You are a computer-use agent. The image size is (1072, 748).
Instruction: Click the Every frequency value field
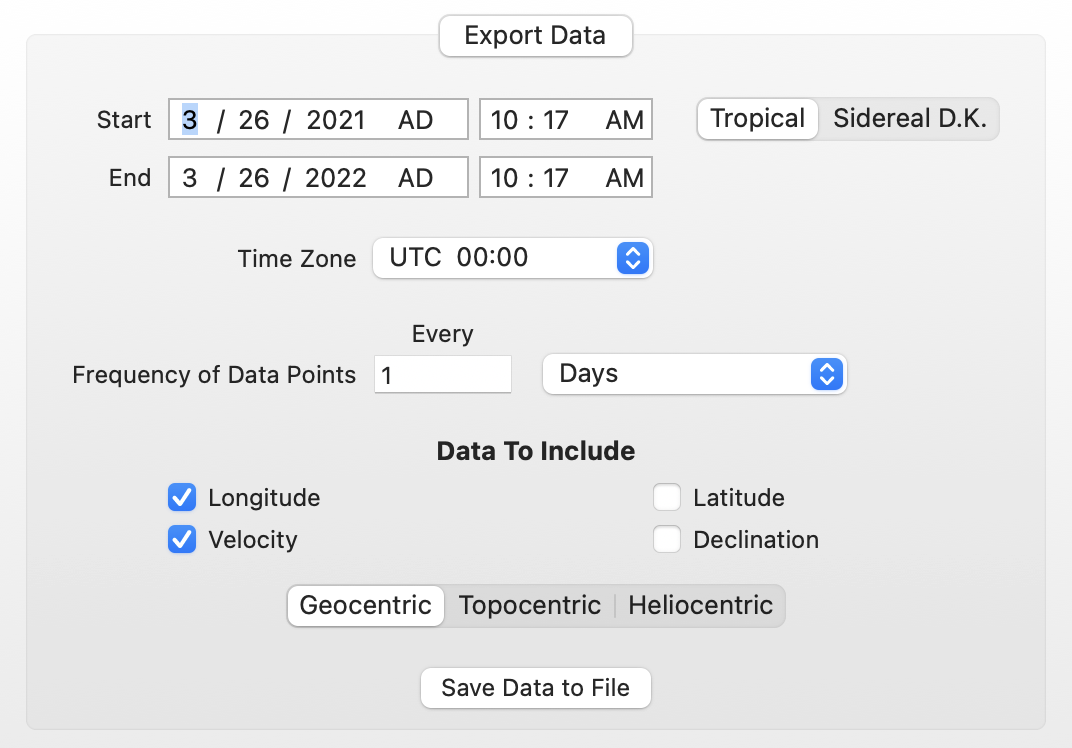point(442,374)
